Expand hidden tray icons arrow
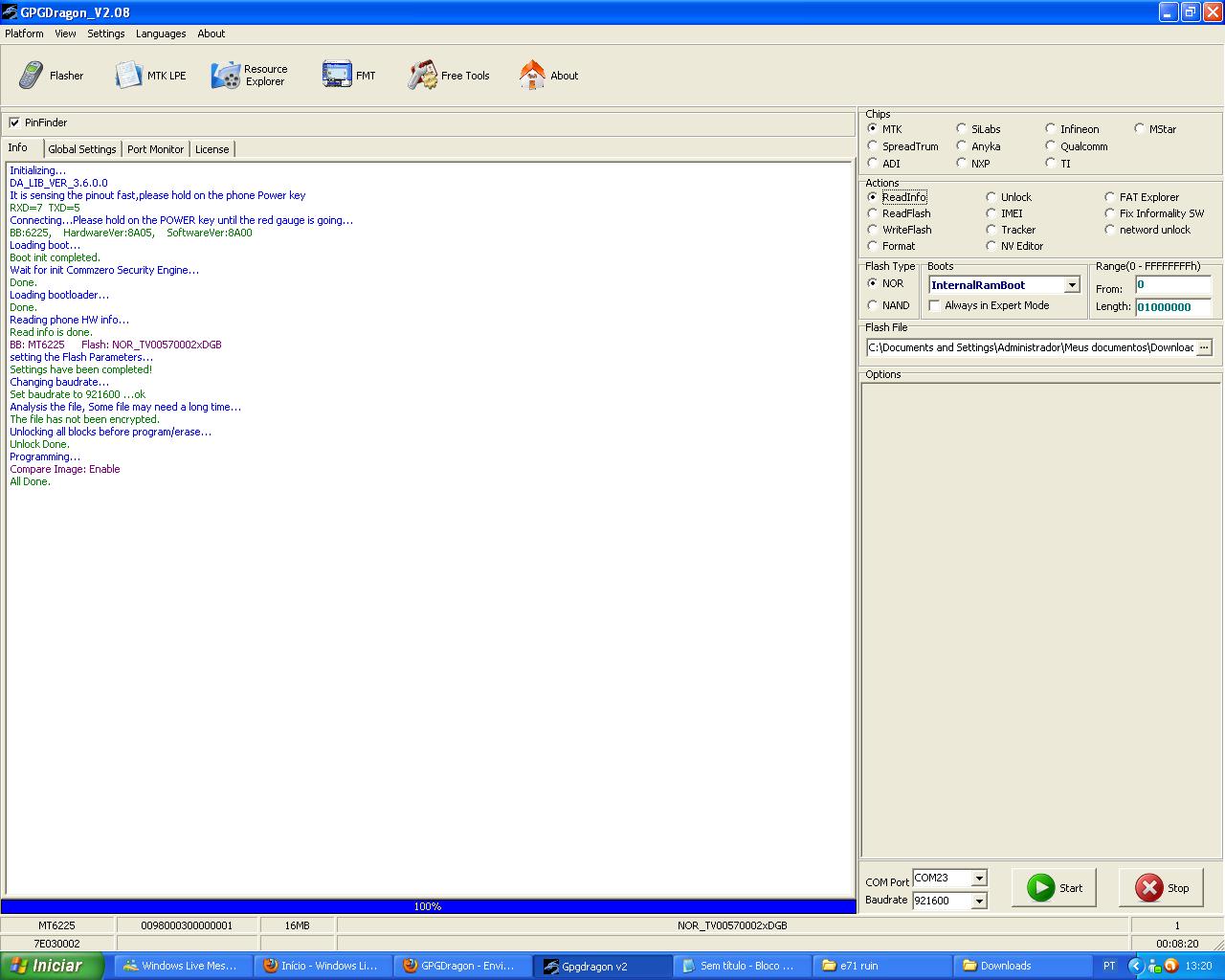 click(x=1136, y=966)
